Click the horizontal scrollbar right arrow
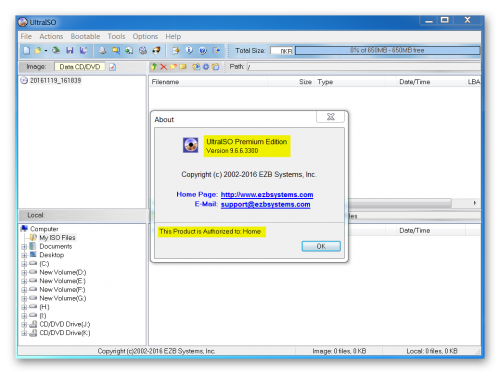 (x=475, y=203)
